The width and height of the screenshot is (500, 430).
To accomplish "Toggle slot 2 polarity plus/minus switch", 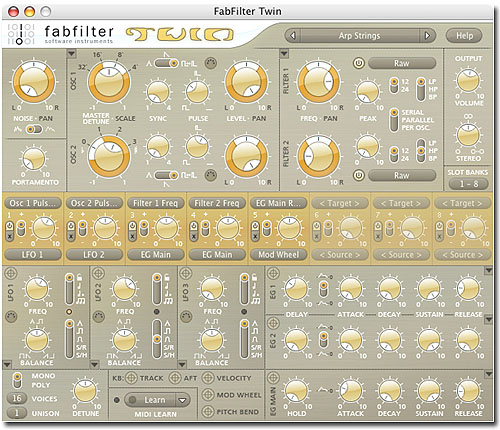I will 82,229.
